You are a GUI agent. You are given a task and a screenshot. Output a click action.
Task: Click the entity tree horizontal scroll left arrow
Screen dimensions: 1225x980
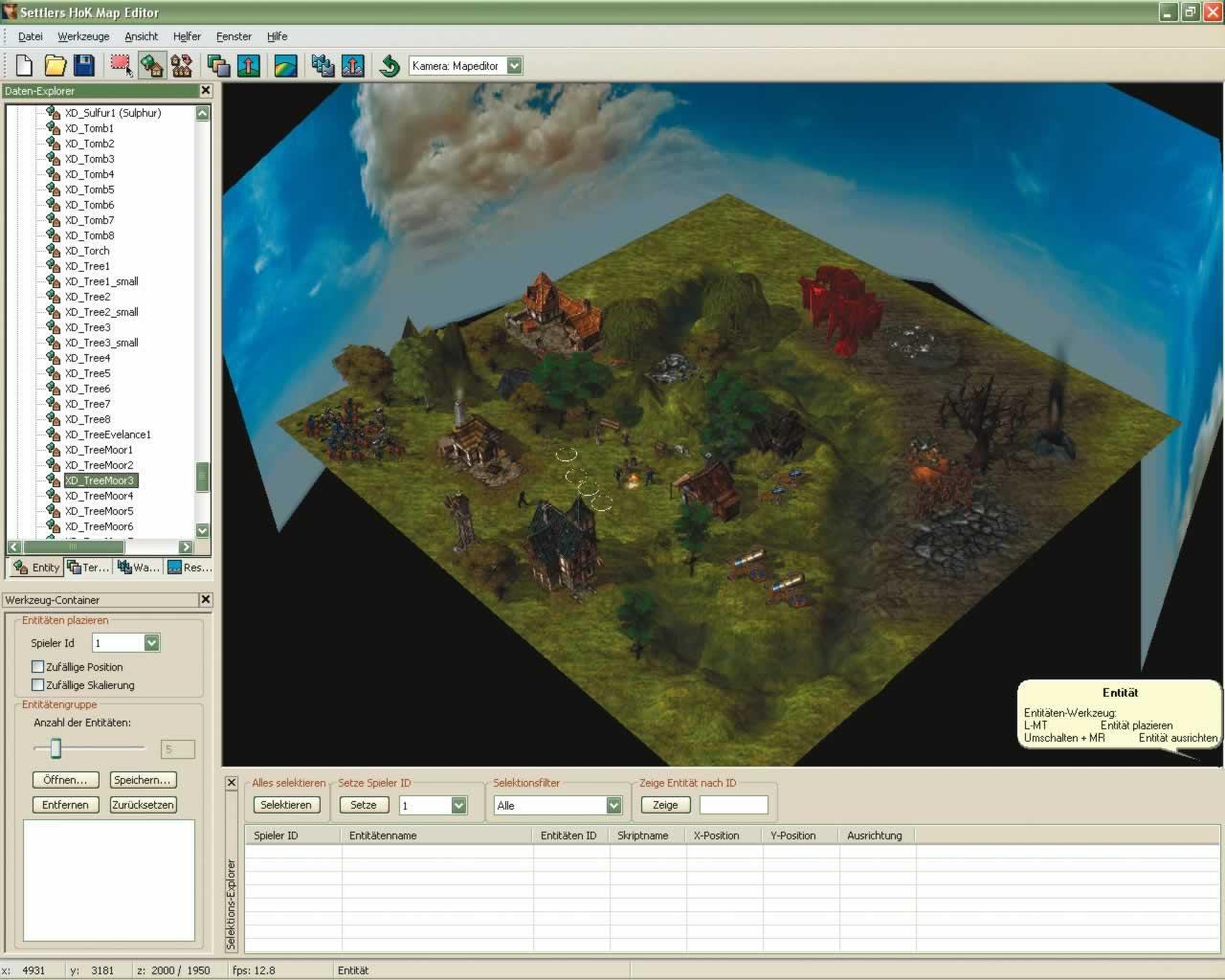[x=14, y=547]
